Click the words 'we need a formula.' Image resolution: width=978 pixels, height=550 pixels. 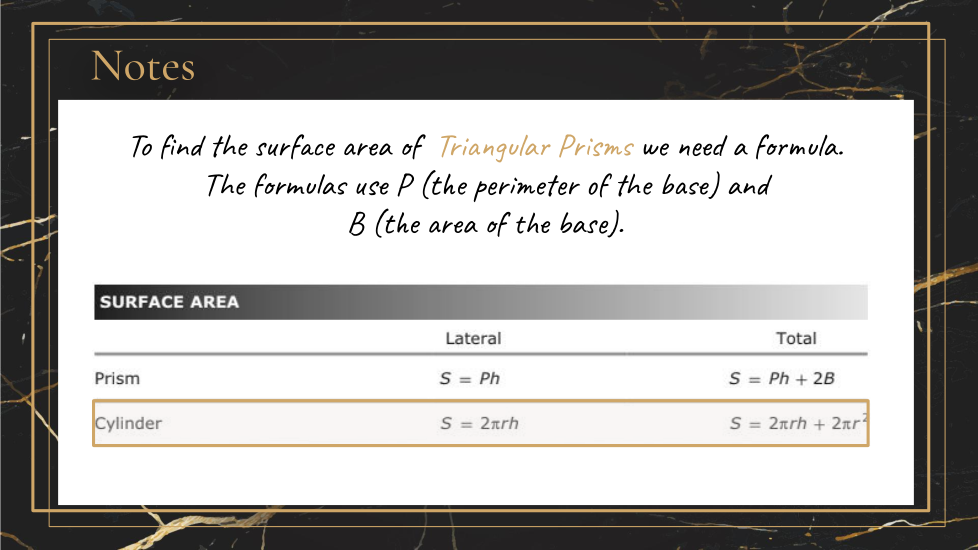pyautogui.click(x=744, y=148)
